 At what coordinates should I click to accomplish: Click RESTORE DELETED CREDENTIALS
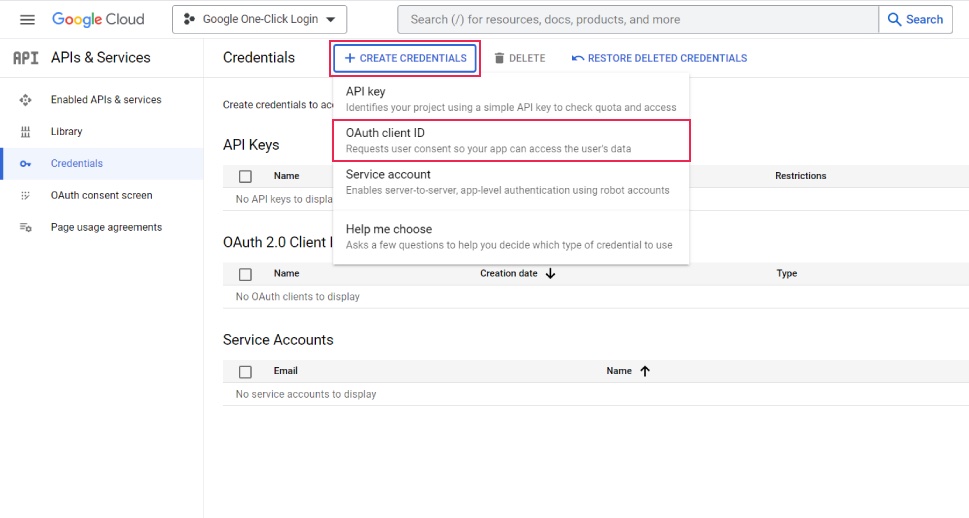pos(659,58)
